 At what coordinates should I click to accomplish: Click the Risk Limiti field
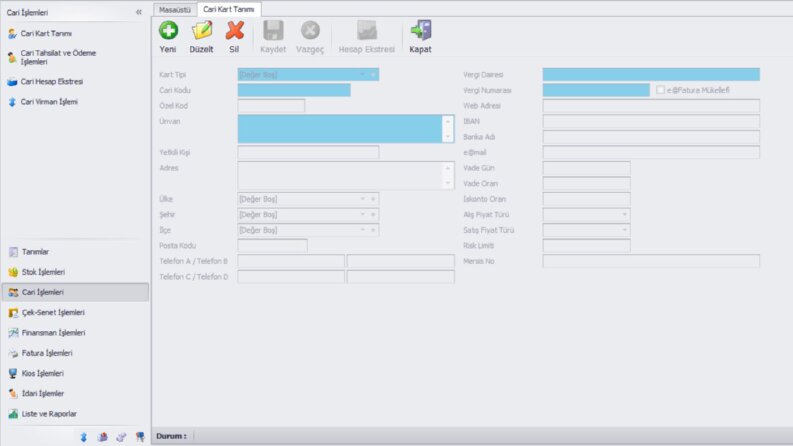pyautogui.click(x=586, y=246)
